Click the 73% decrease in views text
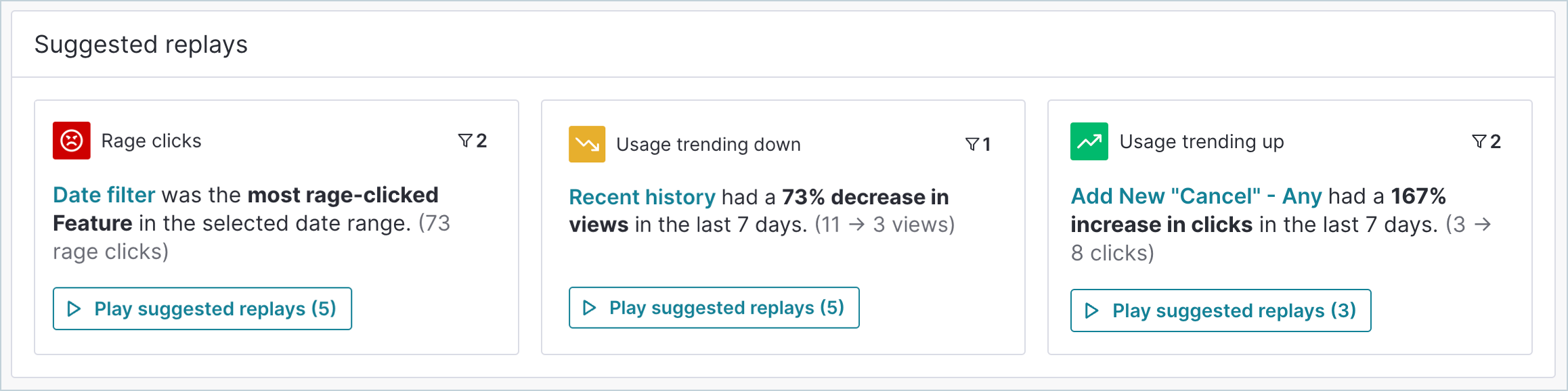Image resolution: width=1568 pixels, height=391 pixels. click(759, 210)
